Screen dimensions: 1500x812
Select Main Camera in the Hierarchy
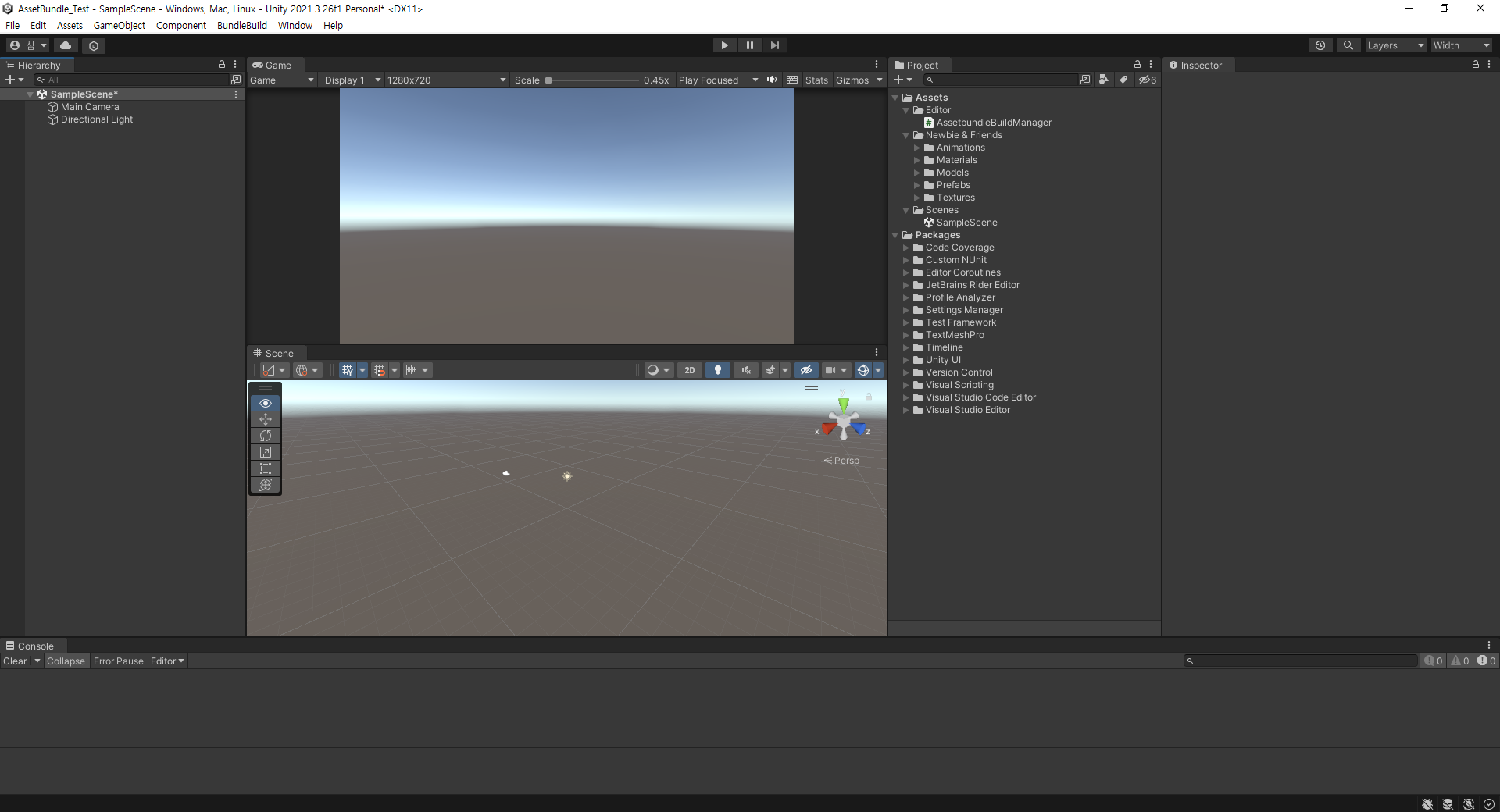(90, 107)
